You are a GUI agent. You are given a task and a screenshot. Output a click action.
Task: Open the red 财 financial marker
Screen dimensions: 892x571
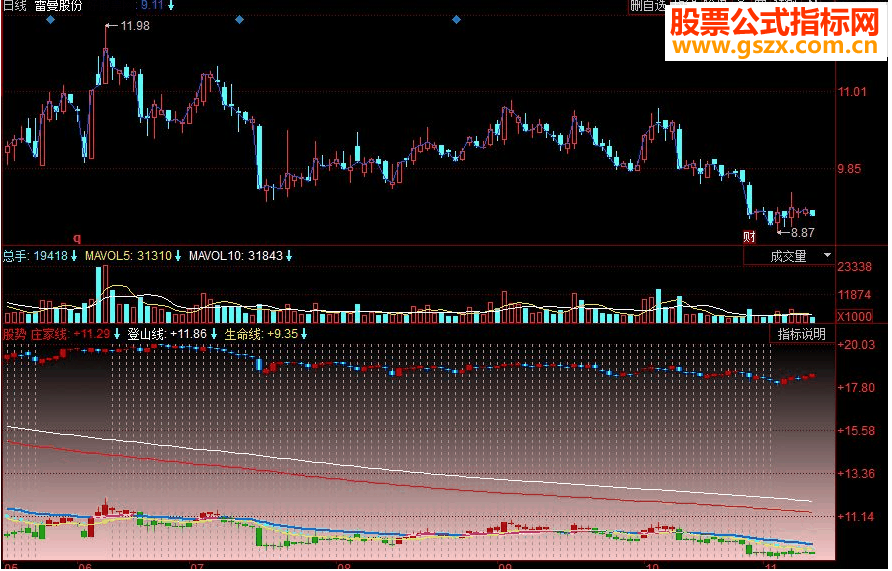click(749, 237)
